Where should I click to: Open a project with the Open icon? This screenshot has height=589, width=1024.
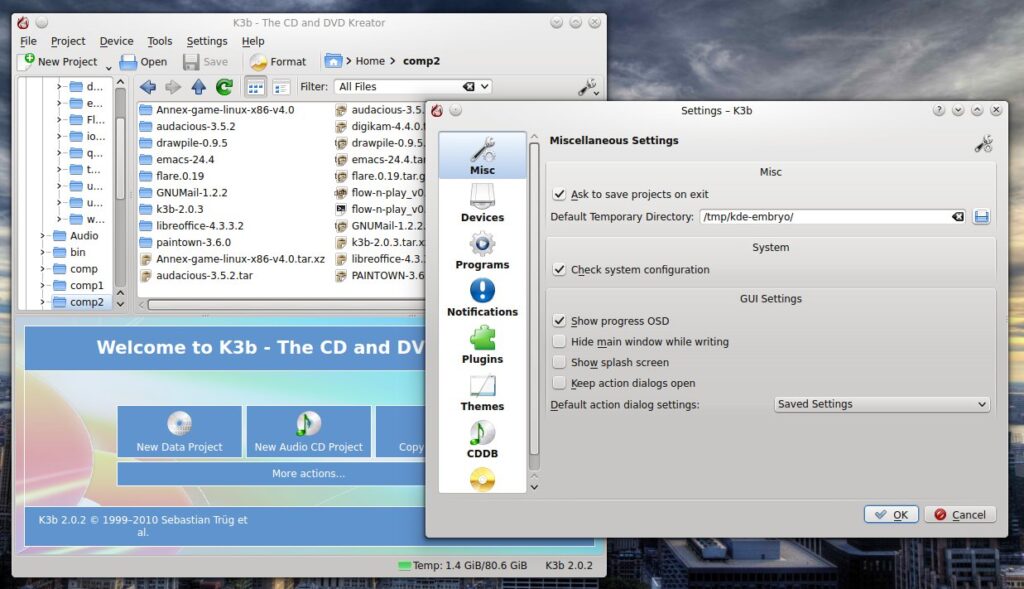pos(128,61)
